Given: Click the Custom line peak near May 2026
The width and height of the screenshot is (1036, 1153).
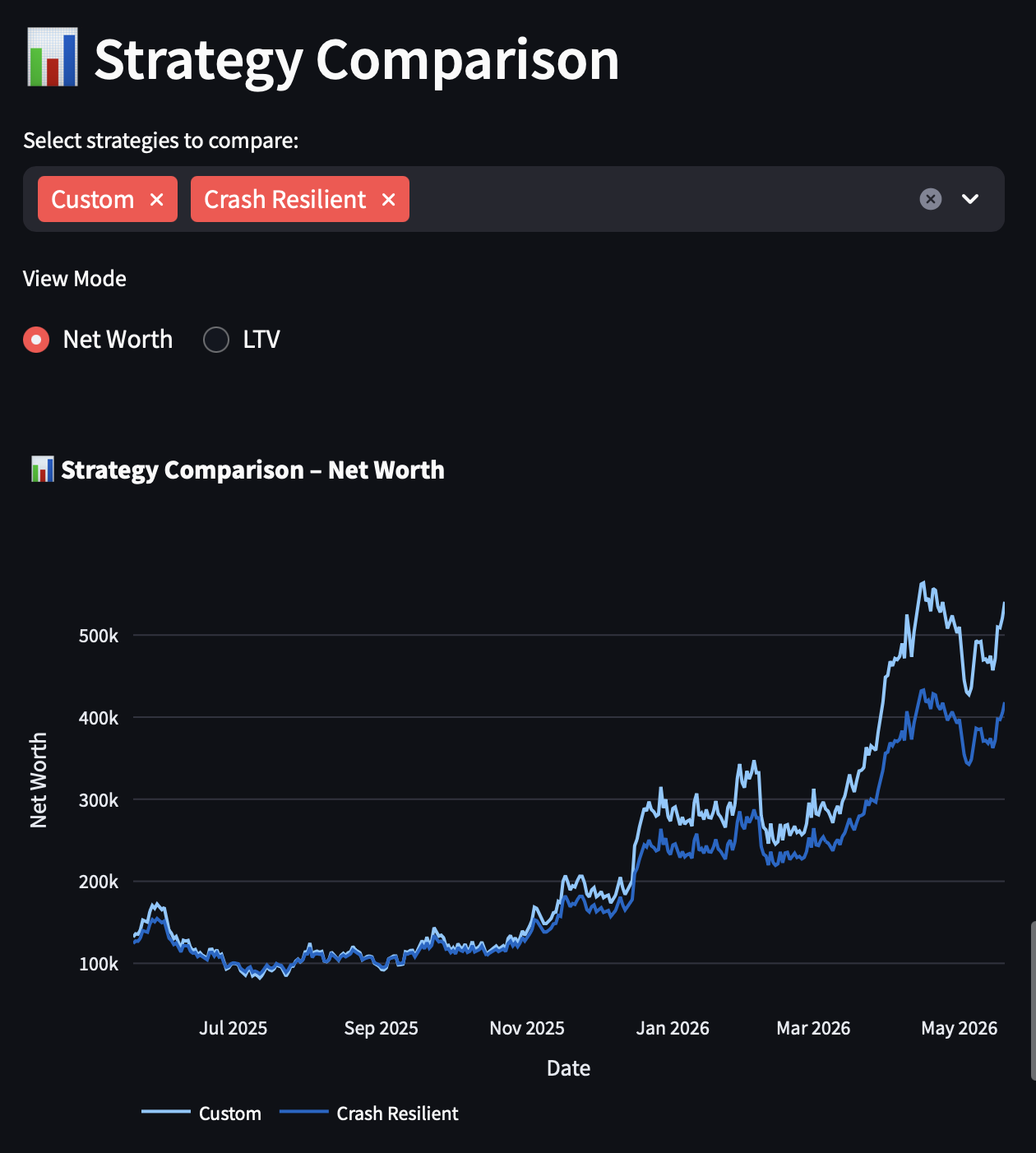Looking at the screenshot, I should click(x=923, y=583).
